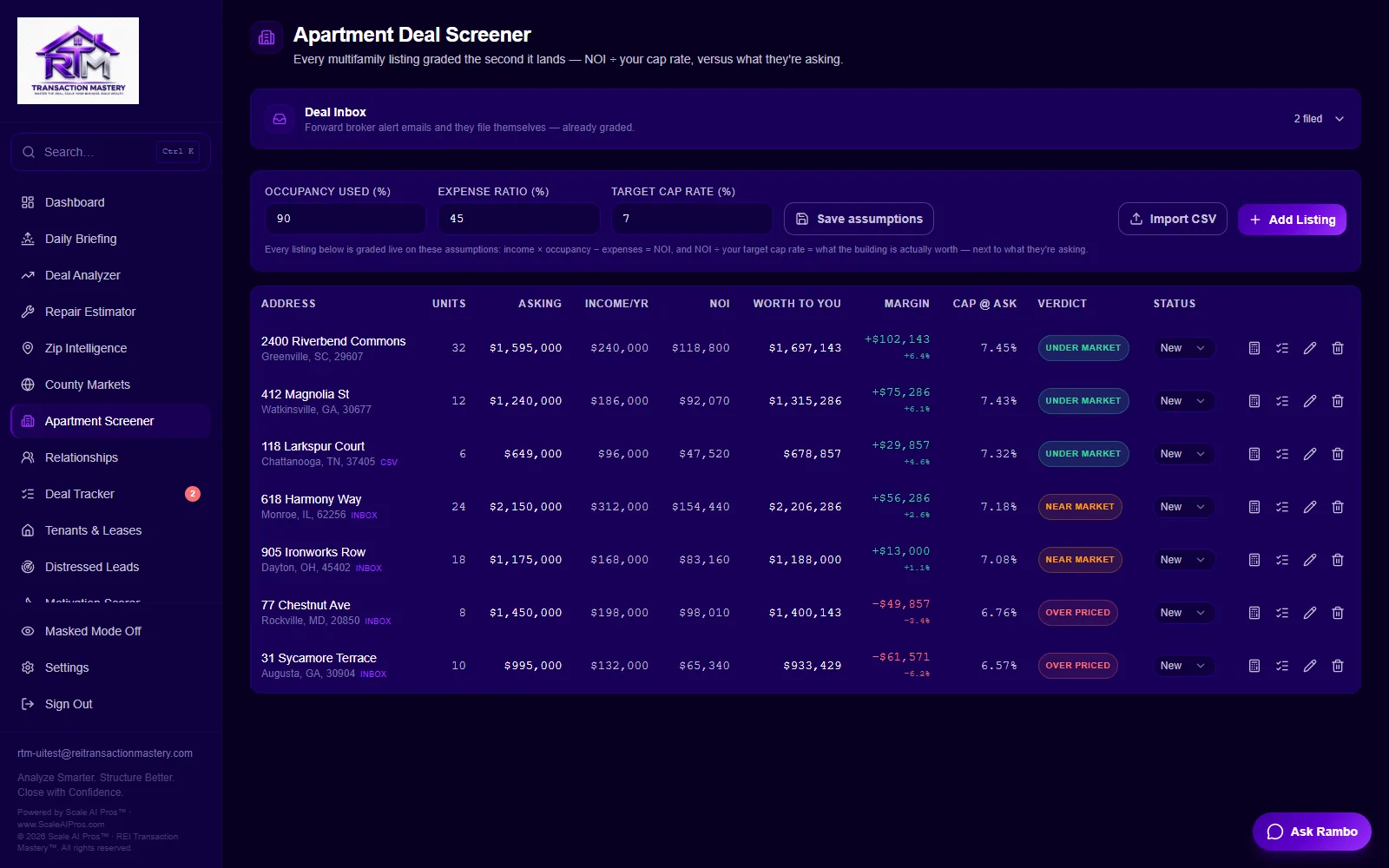Click the Import CSV button
The height and width of the screenshot is (868, 1389).
click(1172, 219)
